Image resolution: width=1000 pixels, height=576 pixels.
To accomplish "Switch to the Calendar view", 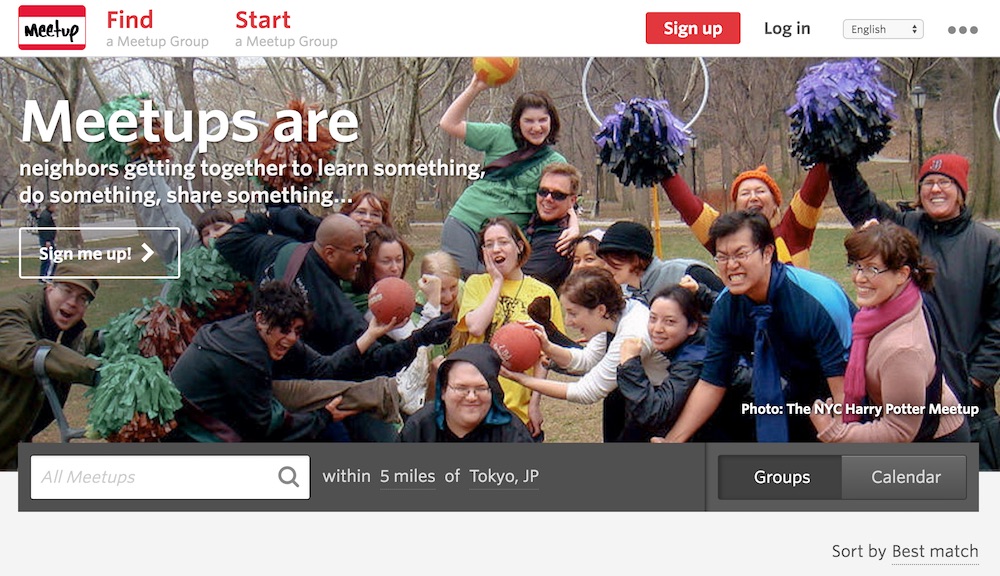I will [905, 477].
